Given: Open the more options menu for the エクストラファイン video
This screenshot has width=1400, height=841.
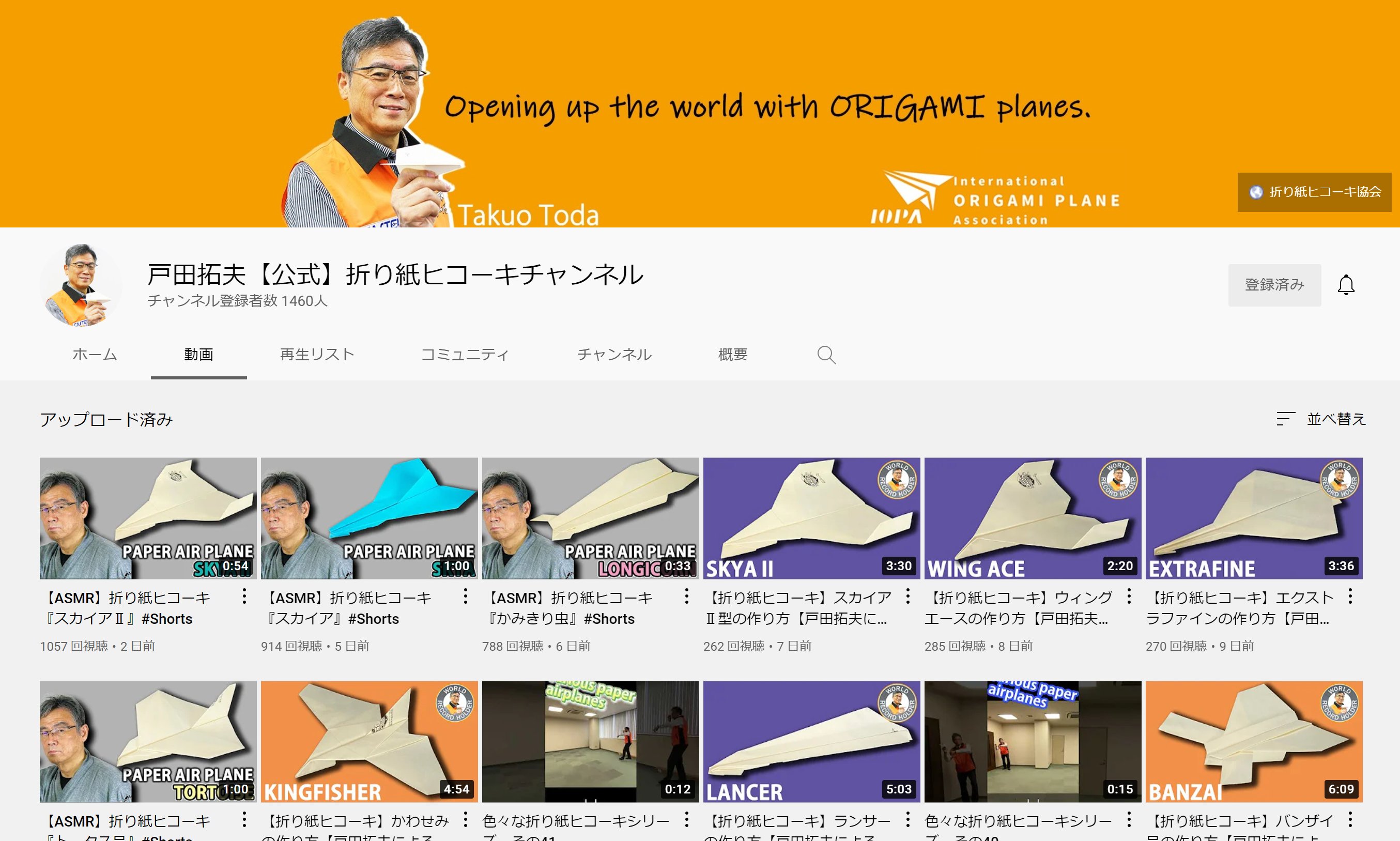Looking at the screenshot, I should 1350,596.
